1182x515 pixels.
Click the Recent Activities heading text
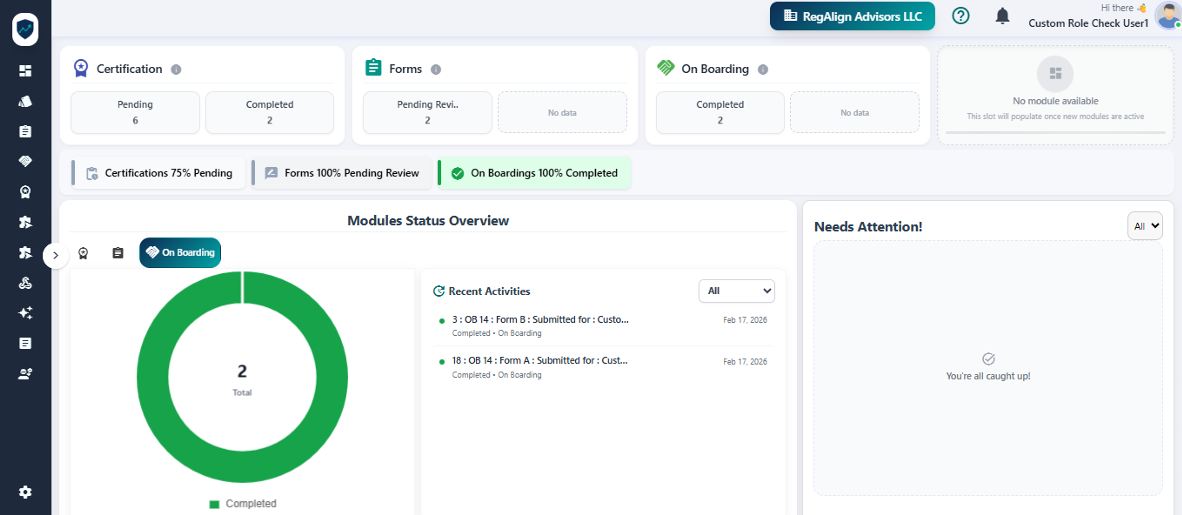489,291
